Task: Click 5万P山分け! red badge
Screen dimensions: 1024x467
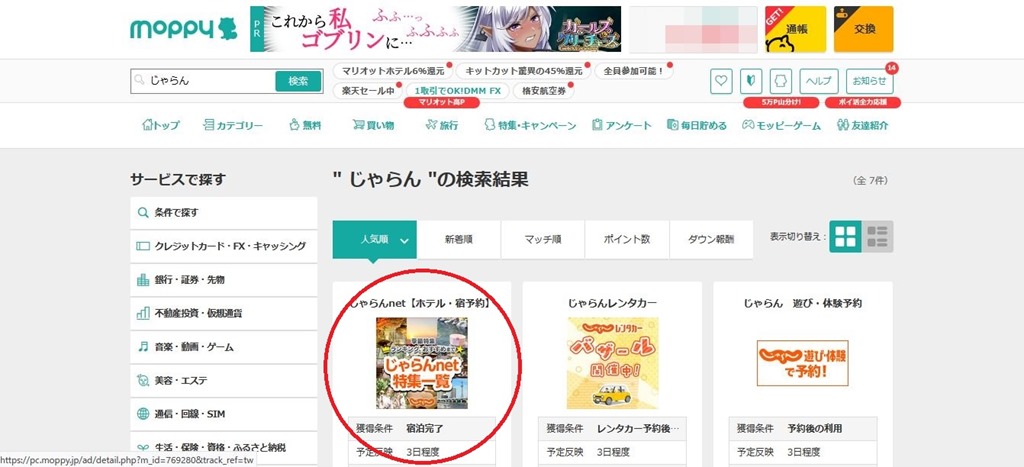Action: coord(781,103)
